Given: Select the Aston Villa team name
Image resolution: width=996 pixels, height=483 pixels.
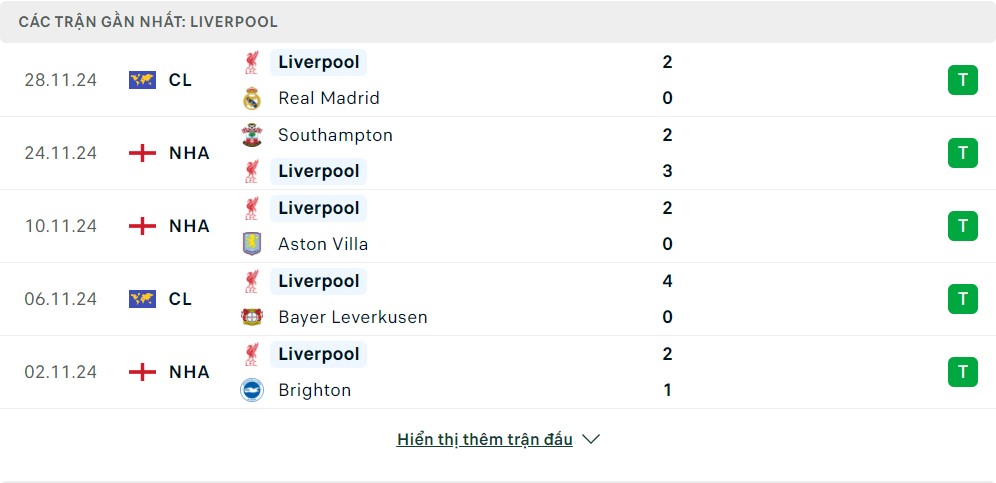Looking at the screenshot, I should (323, 244).
